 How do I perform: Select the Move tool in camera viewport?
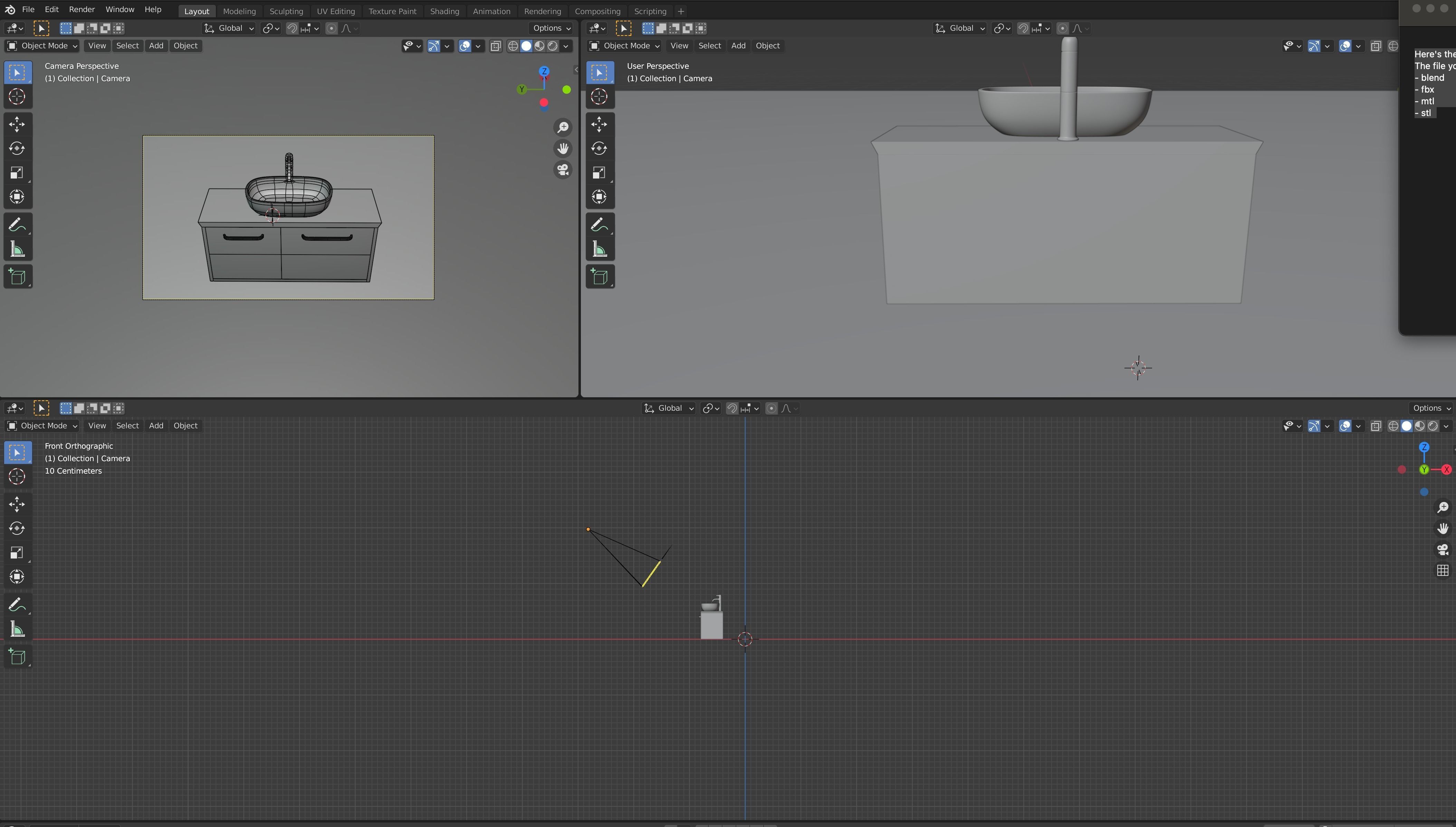[17, 124]
